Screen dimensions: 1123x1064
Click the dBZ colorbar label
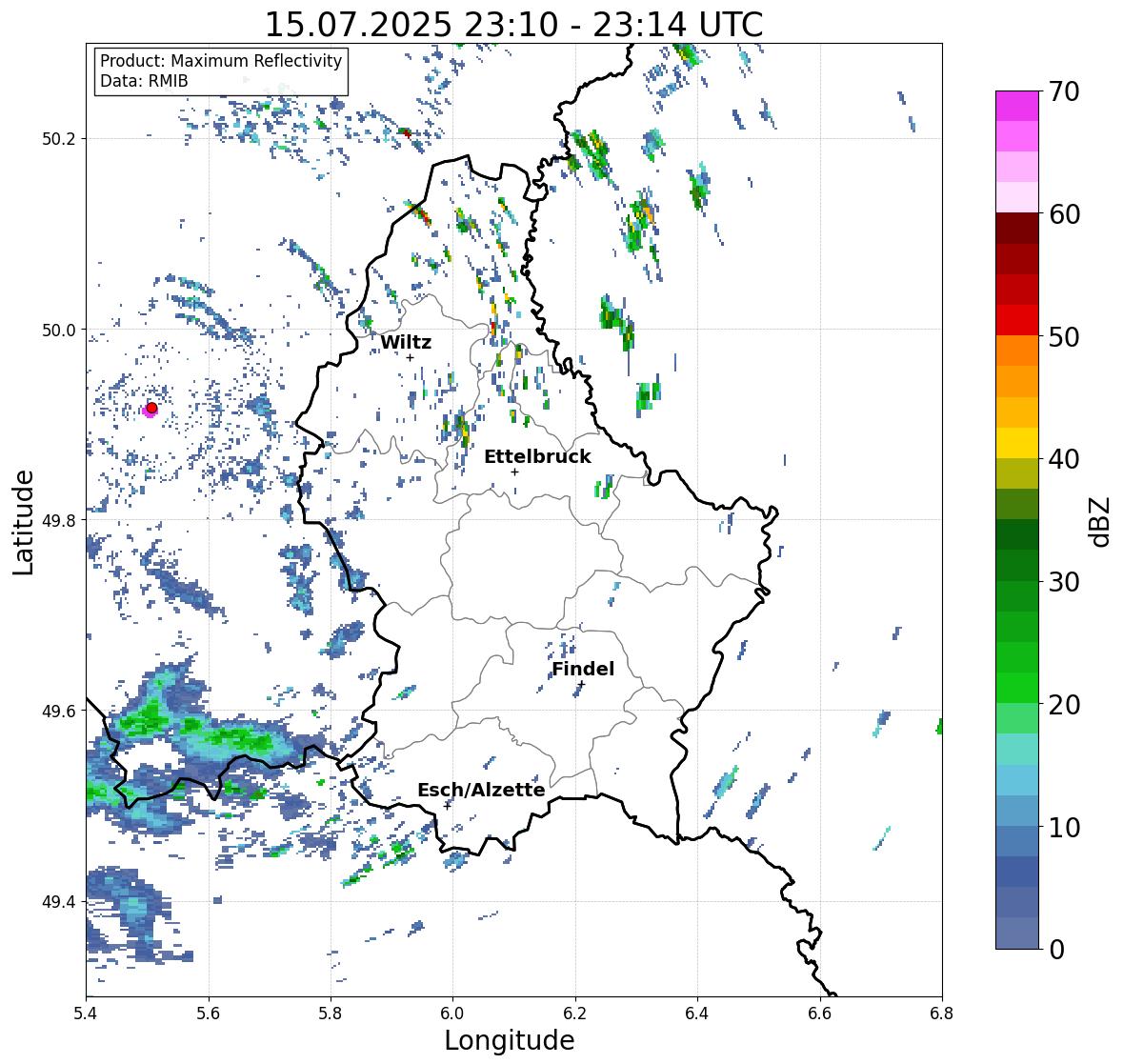pos(1101,522)
